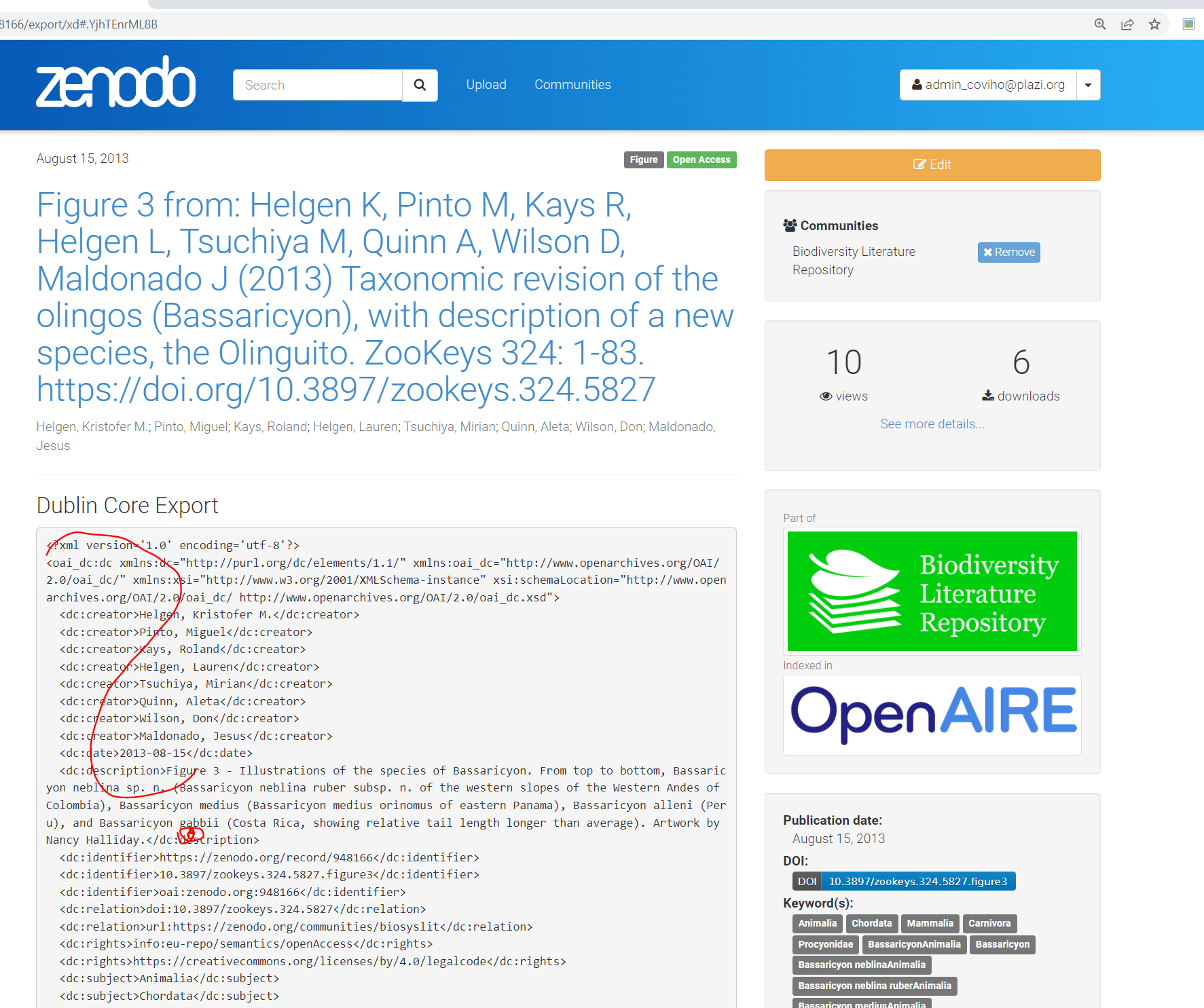Click the OpenAIRE logo
Image resolution: width=1204 pixels, height=1008 pixels.
(932, 715)
